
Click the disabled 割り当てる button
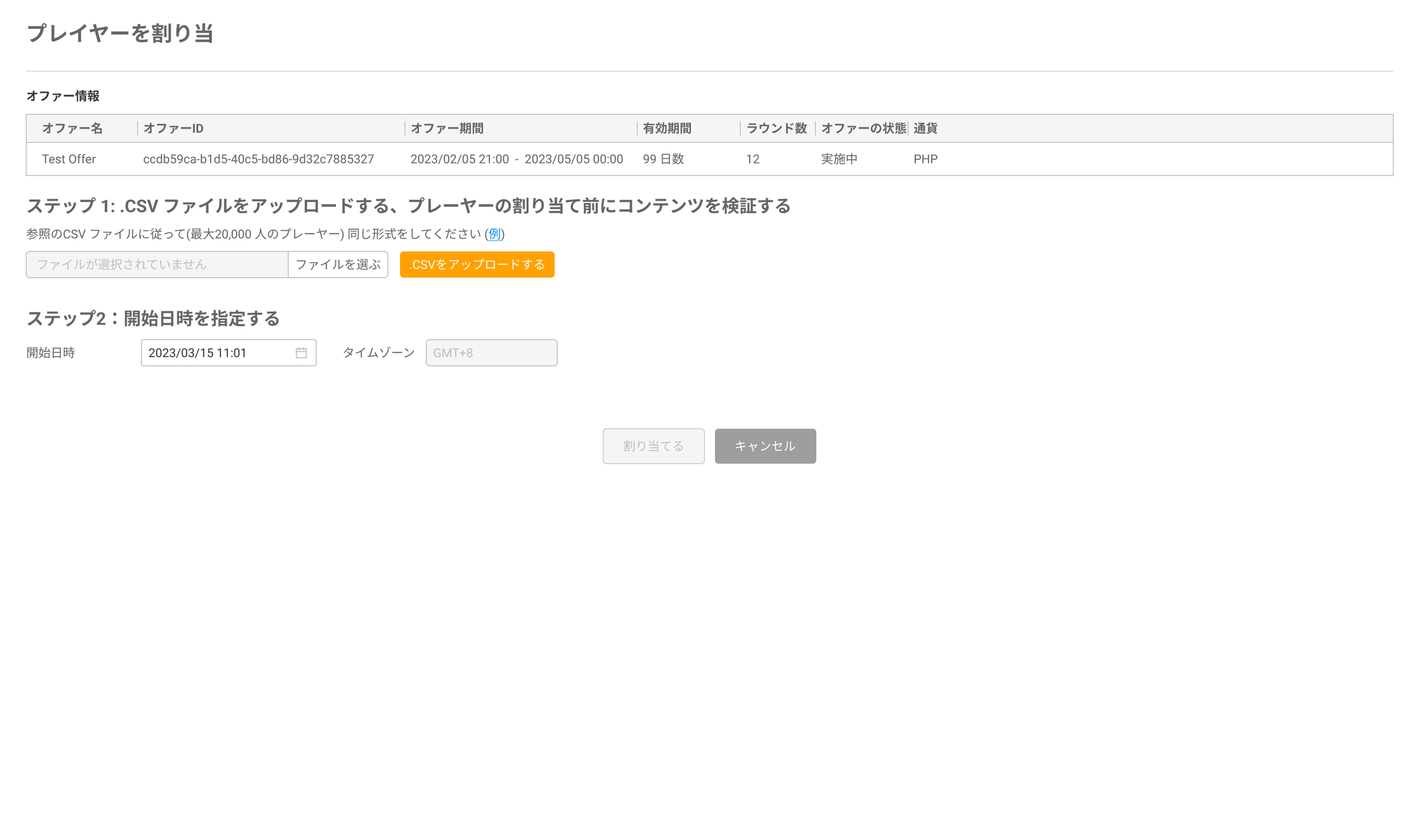click(653, 446)
